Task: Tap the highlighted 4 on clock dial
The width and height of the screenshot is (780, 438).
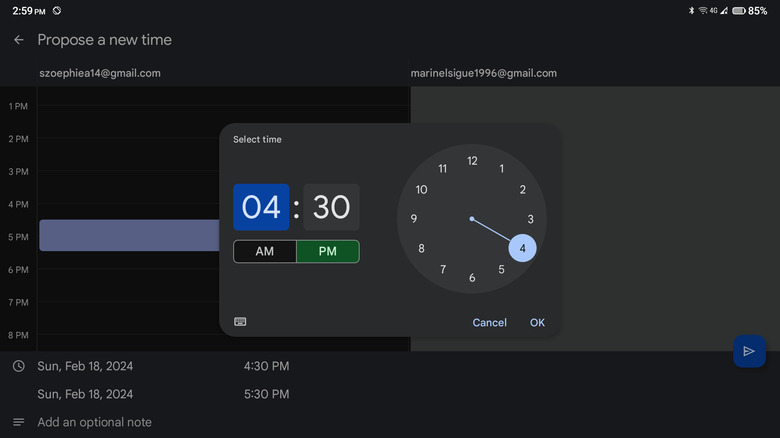Action: coord(522,248)
